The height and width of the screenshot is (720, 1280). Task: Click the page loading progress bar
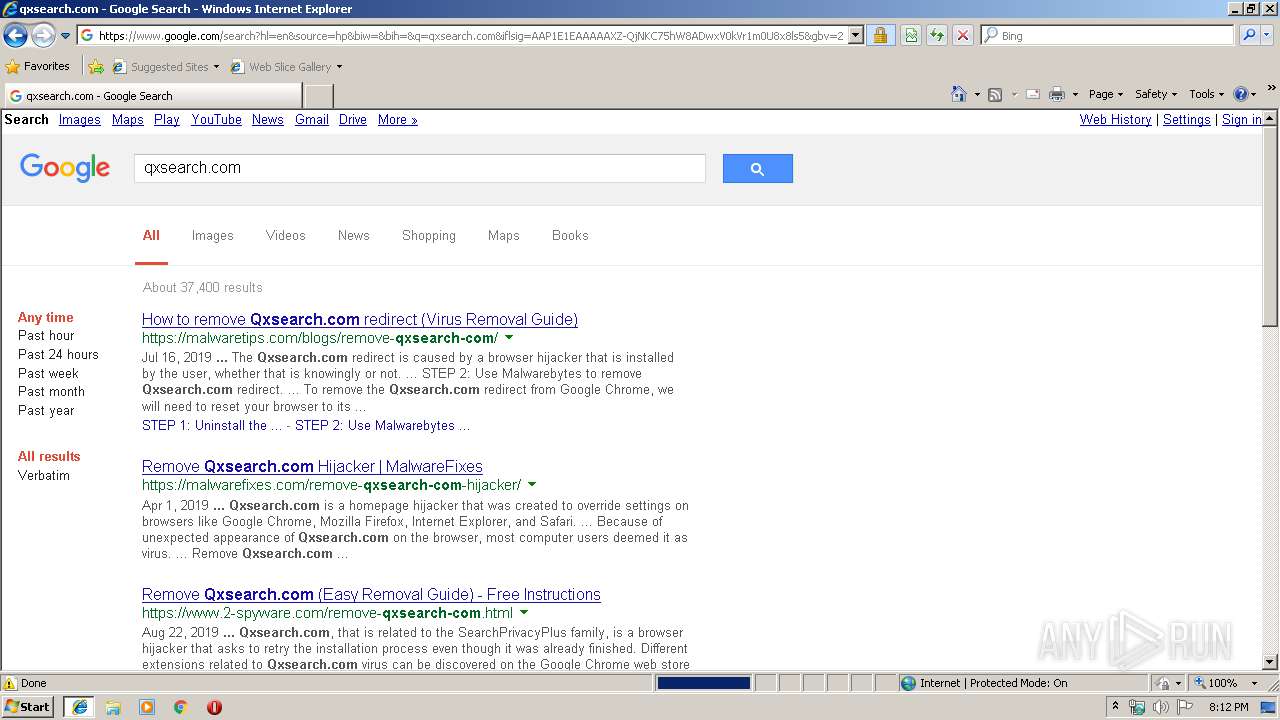703,683
